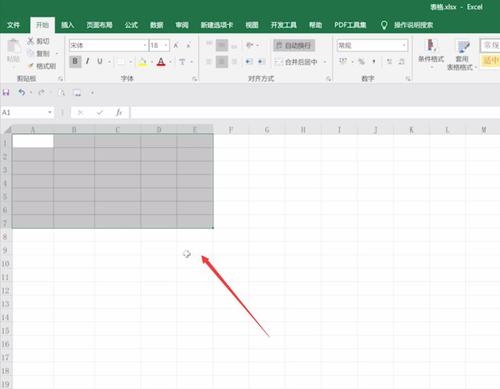Apply the yellow fill color bucket
The image size is (500, 389).
point(143,62)
